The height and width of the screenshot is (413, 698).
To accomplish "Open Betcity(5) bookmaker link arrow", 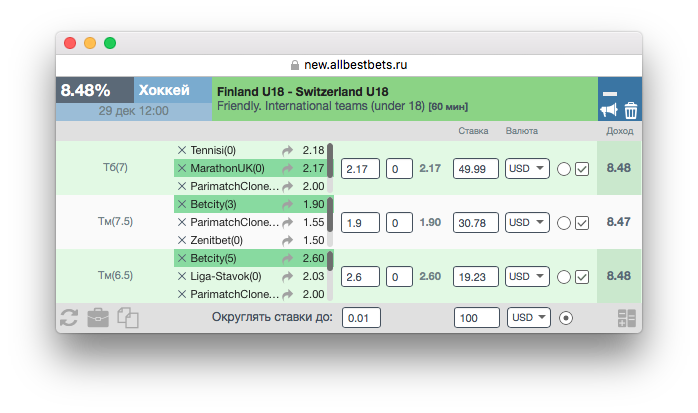I will pos(288,259).
